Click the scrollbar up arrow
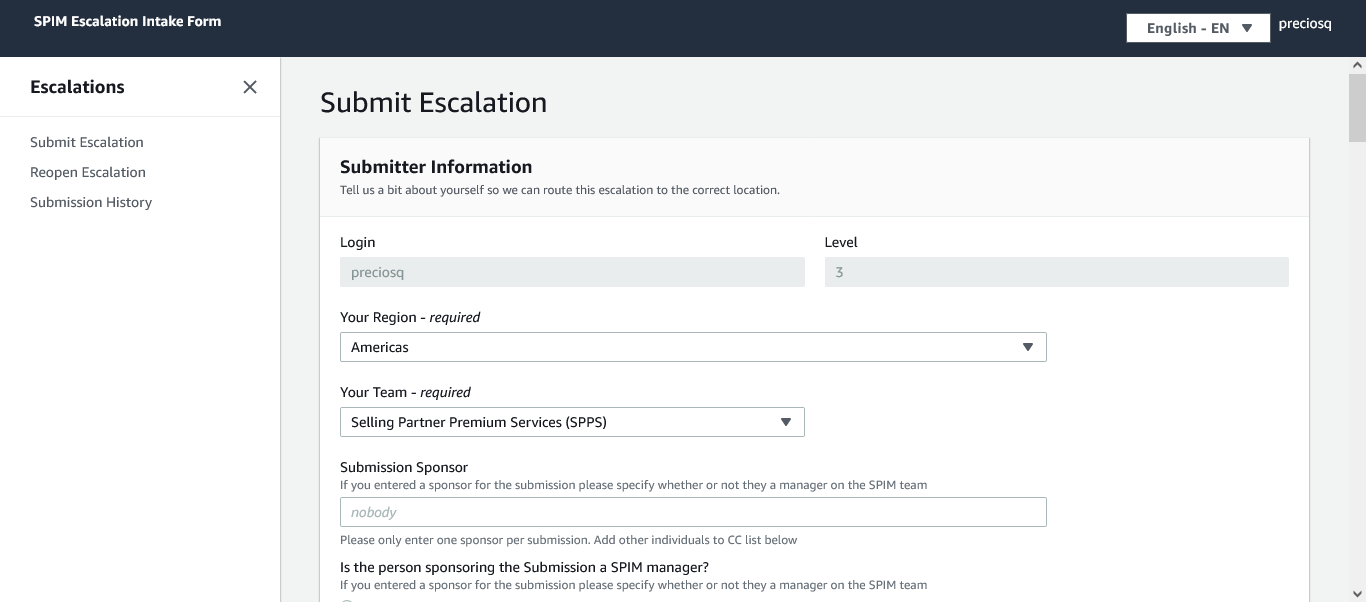 [1357, 65]
